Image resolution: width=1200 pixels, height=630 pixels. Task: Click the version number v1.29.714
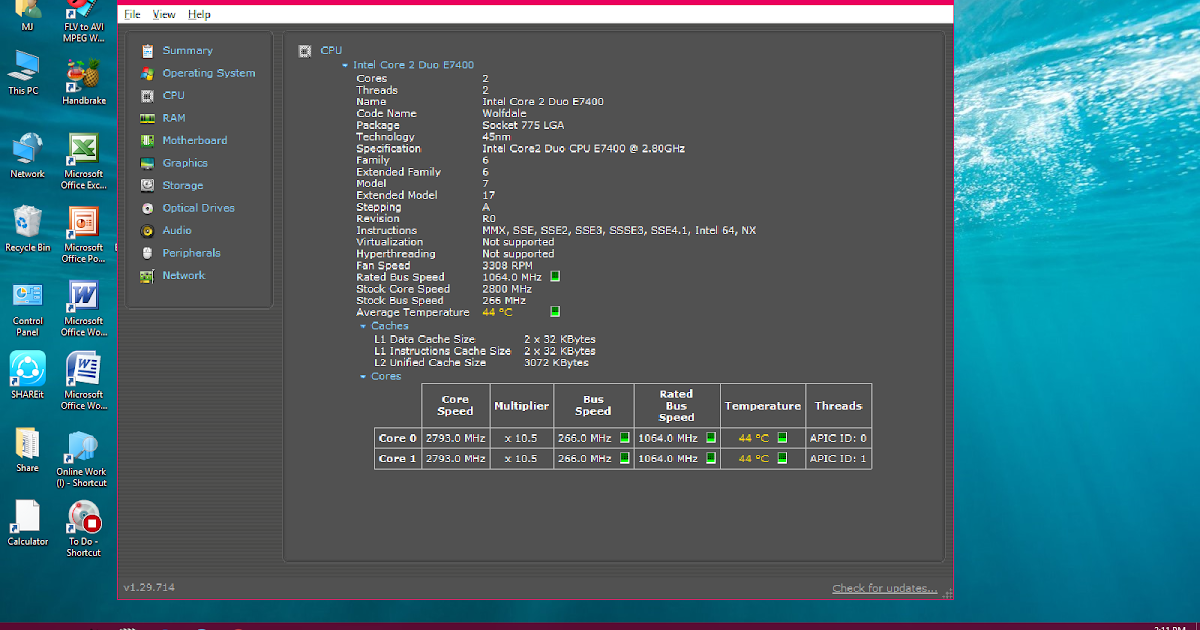tap(149, 587)
